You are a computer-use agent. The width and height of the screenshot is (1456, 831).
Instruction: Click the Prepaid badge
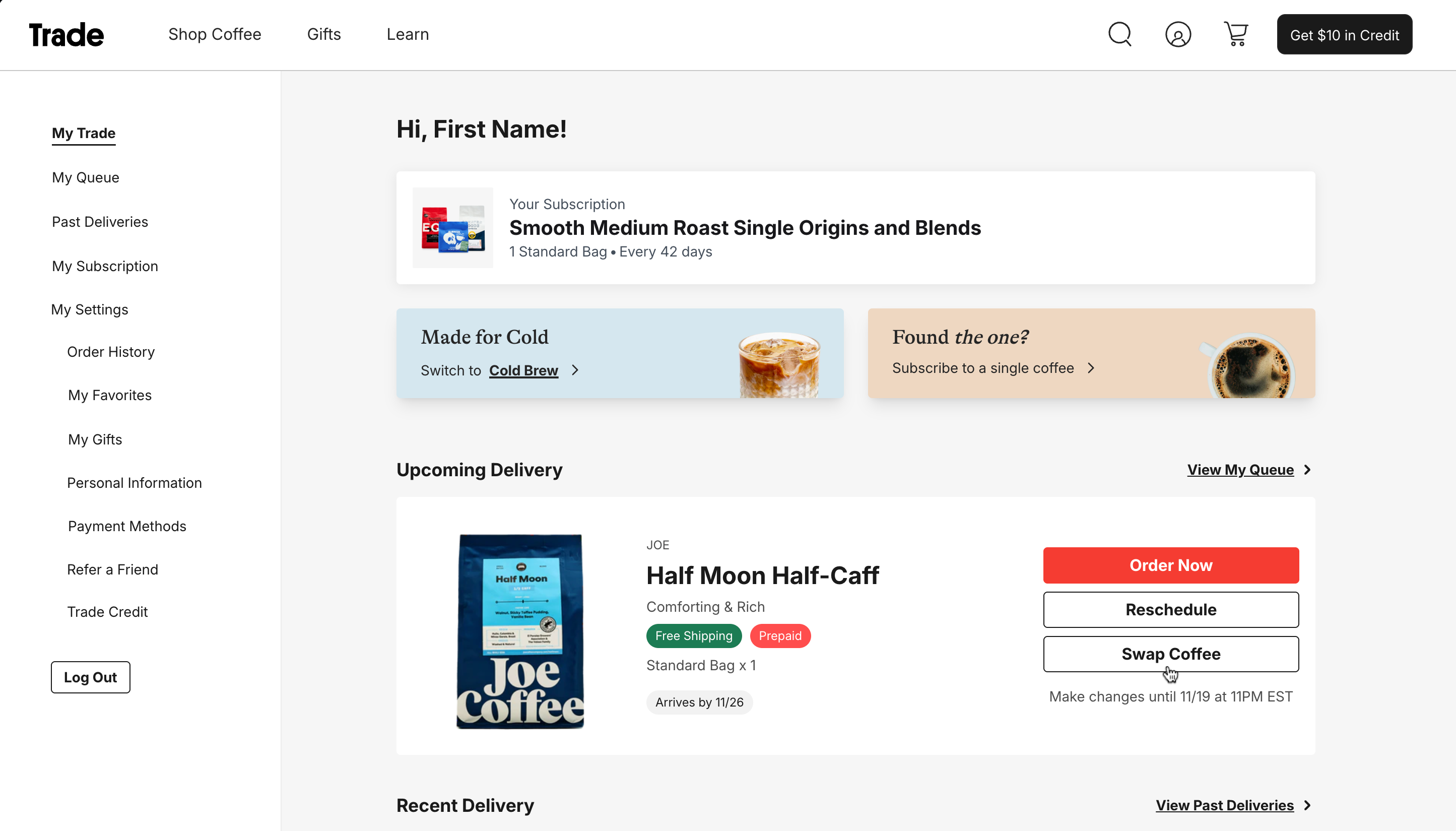(780, 636)
